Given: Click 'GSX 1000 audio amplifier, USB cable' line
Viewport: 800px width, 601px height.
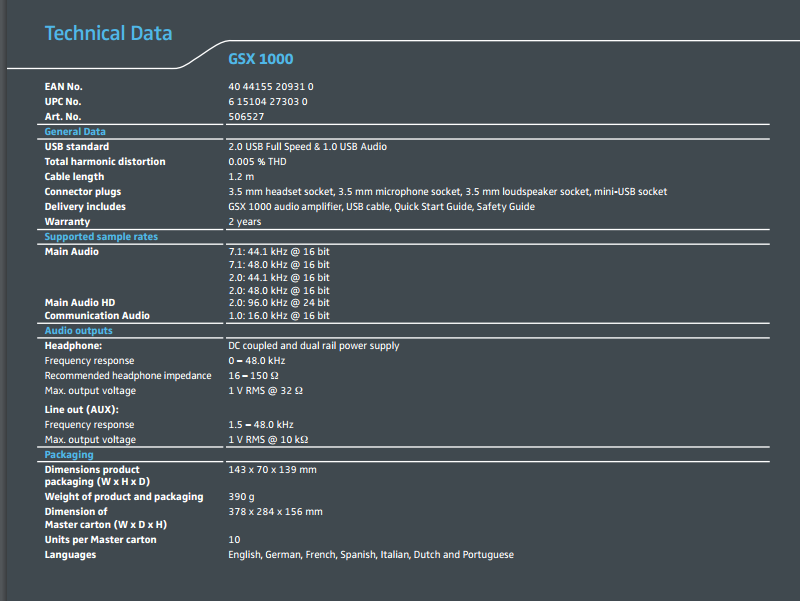Looking at the screenshot, I should click(x=381, y=207).
